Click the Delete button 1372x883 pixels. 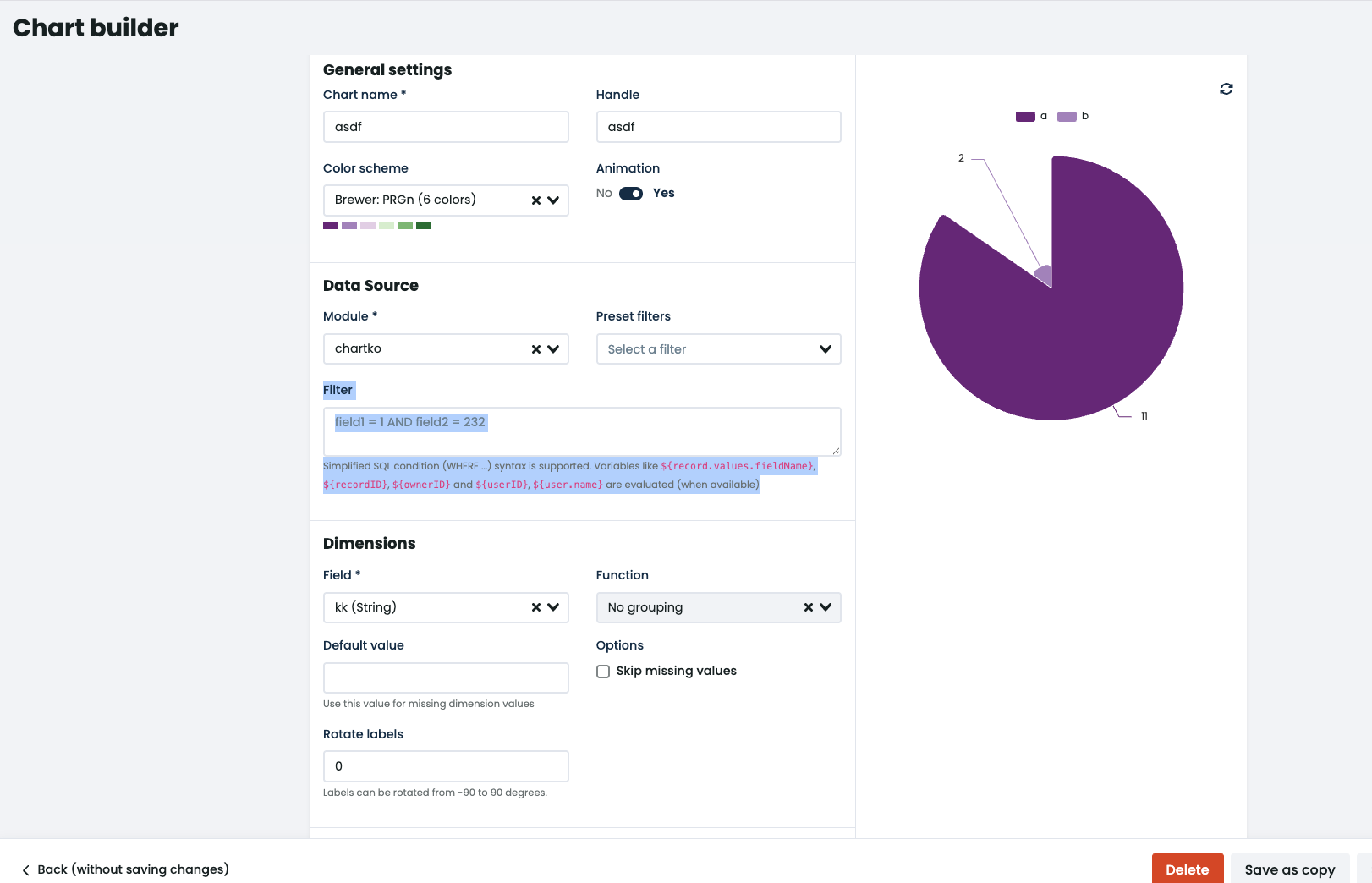pos(1188,869)
